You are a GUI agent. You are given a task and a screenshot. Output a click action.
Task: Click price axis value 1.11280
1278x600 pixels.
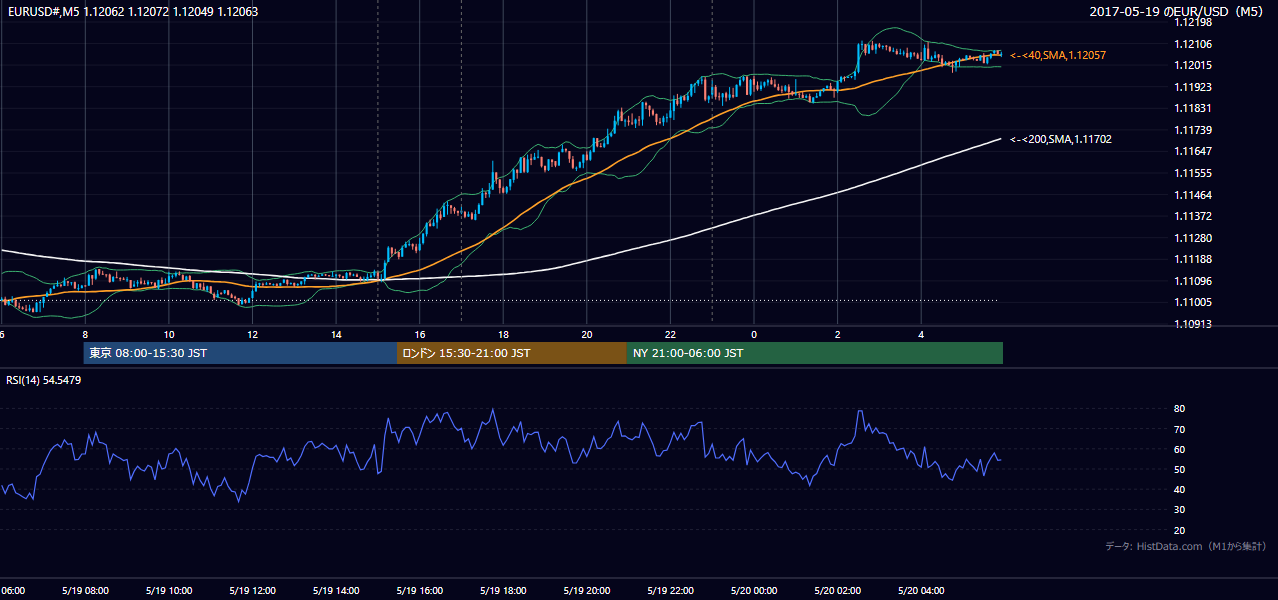[1192, 238]
